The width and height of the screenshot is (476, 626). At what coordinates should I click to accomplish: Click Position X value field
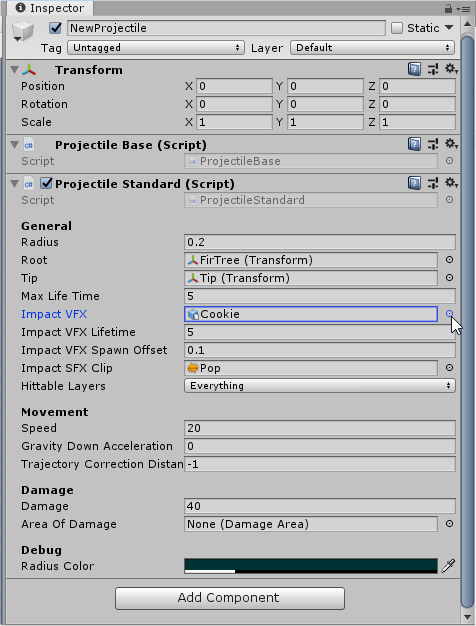(234, 86)
